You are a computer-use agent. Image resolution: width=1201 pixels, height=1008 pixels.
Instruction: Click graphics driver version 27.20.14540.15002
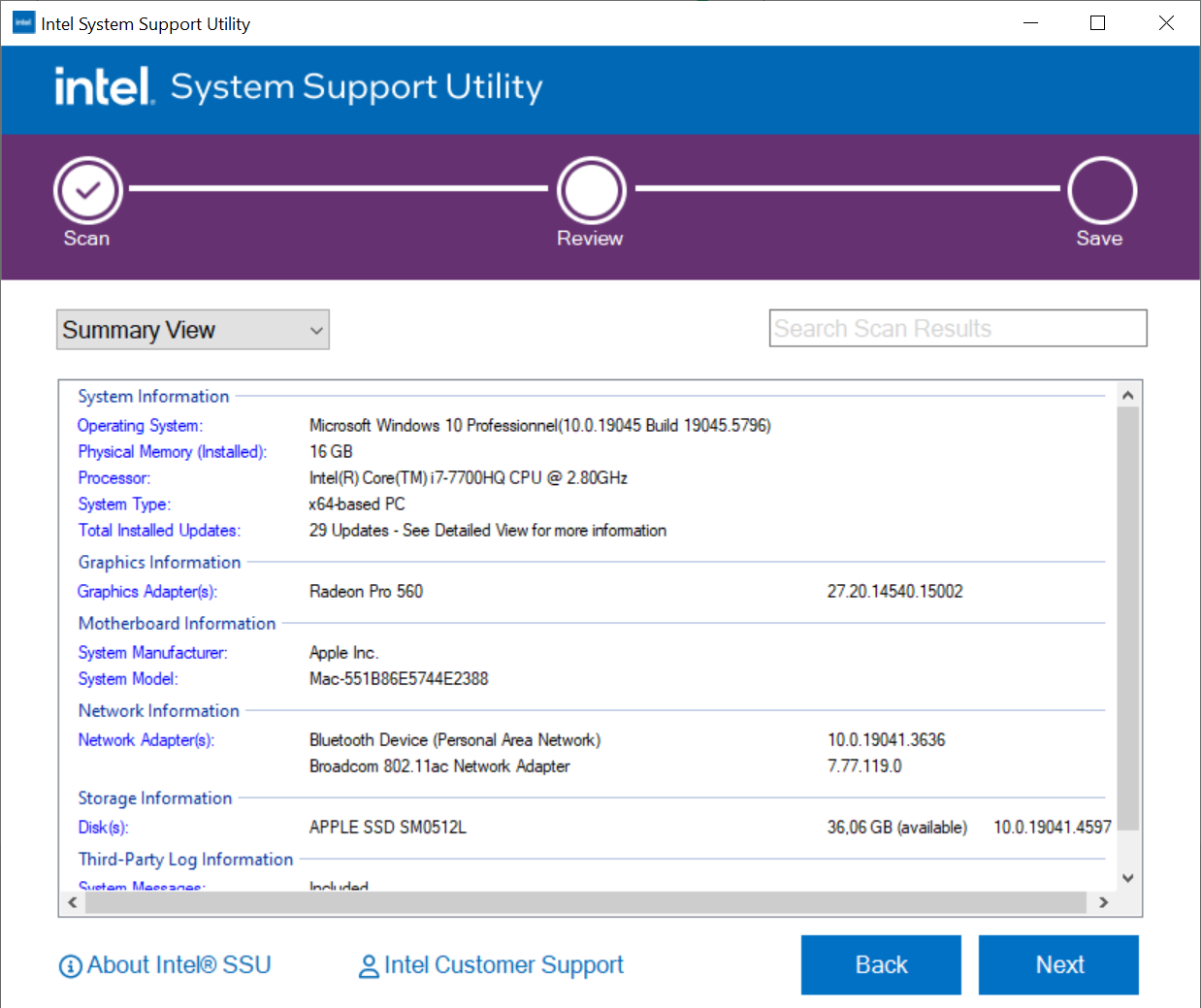[x=894, y=592]
